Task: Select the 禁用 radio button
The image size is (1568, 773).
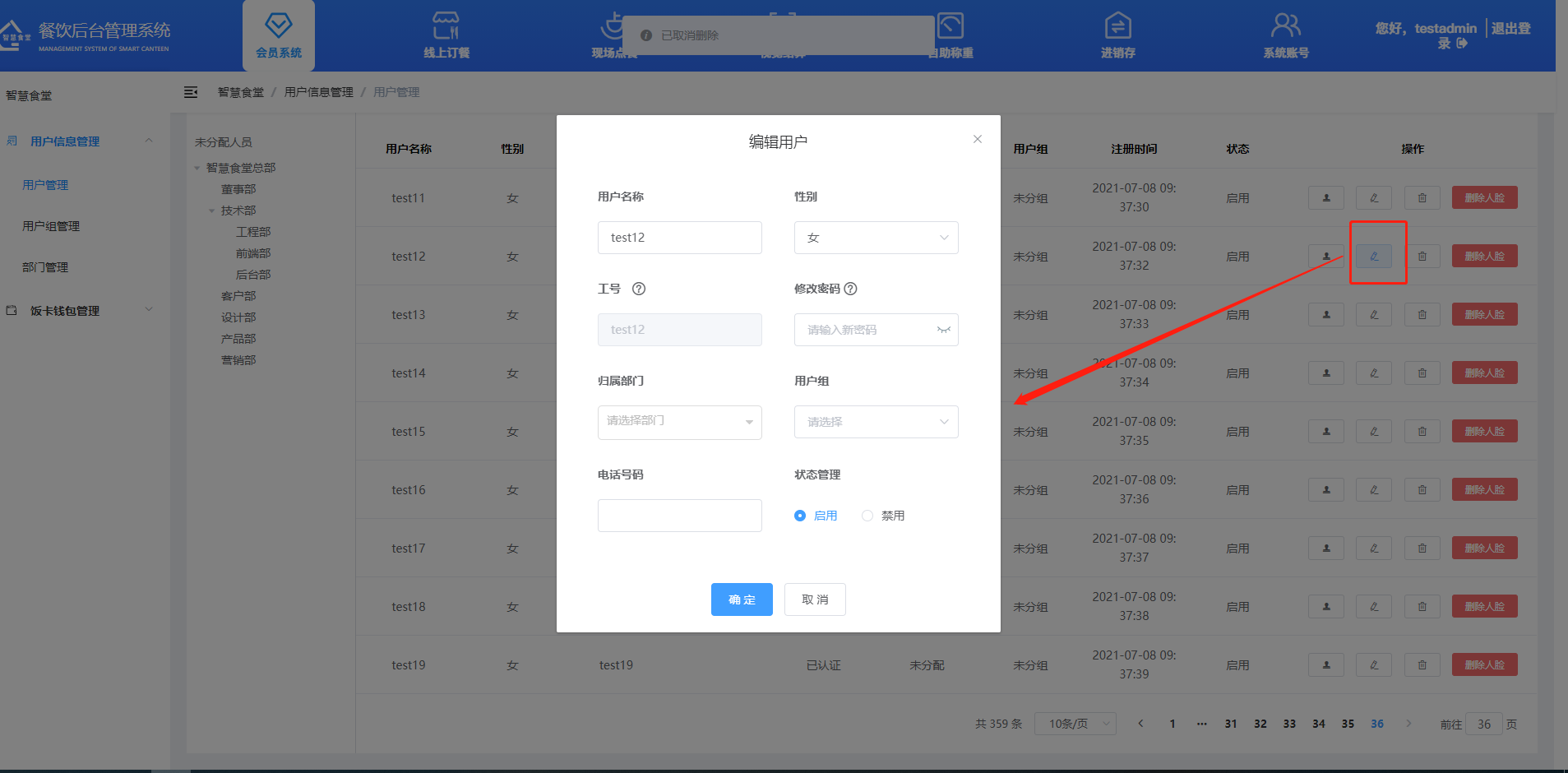Action: click(x=867, y=516)
